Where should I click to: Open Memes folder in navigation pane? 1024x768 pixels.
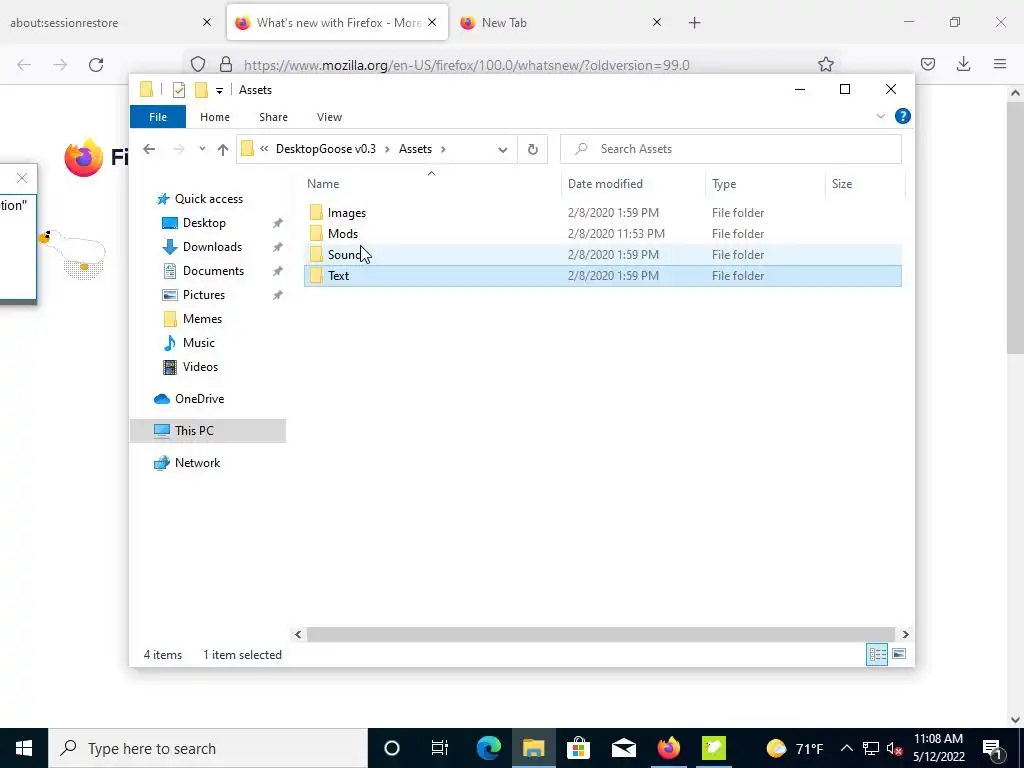coord(202,319)
